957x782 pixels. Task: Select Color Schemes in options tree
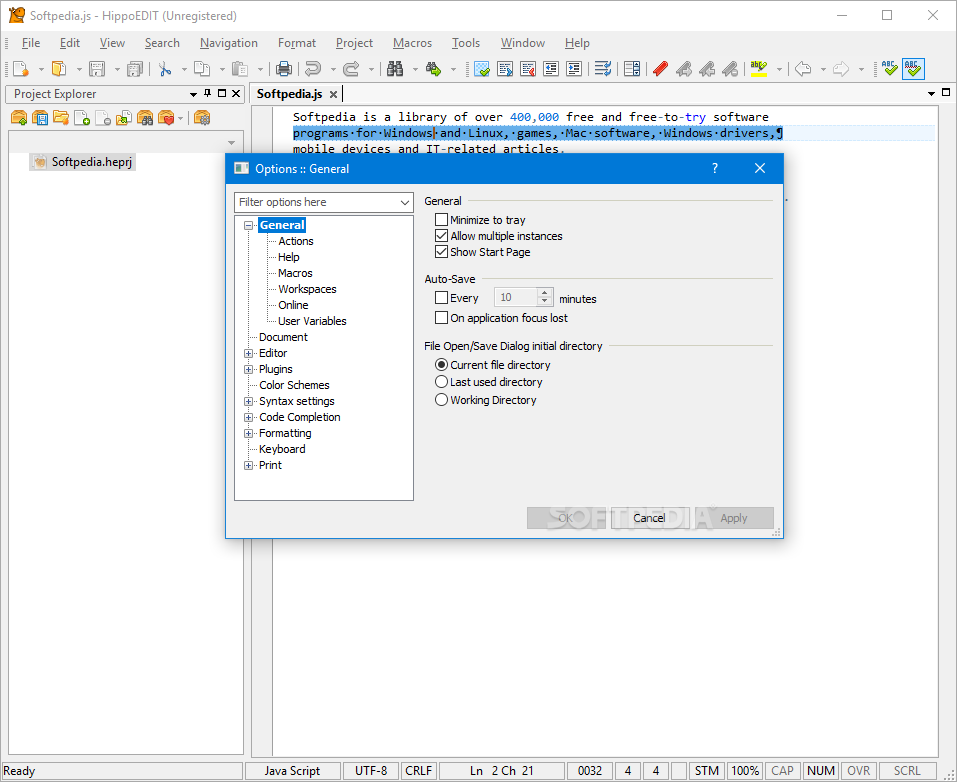point(294,385)
